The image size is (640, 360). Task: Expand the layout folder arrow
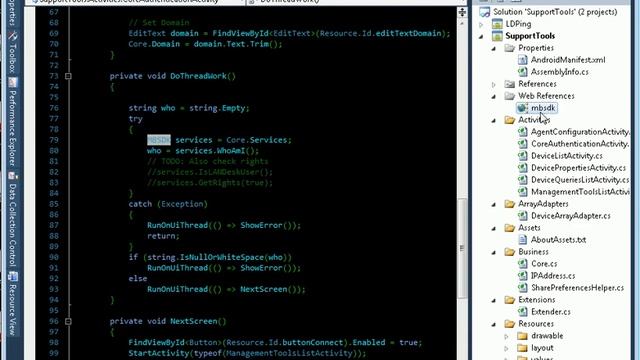pyautogui.click(x=507, y=348)
